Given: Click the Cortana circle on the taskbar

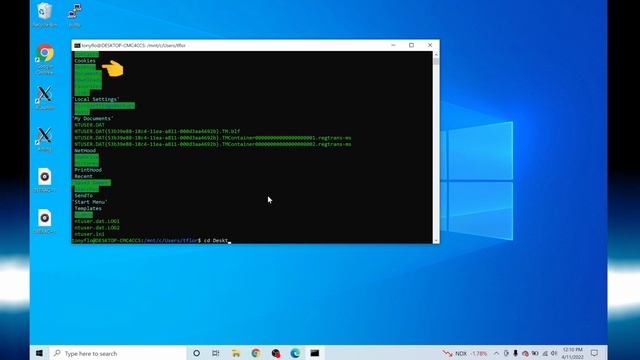Looking at the screenshot, I should tap(196, 353).
